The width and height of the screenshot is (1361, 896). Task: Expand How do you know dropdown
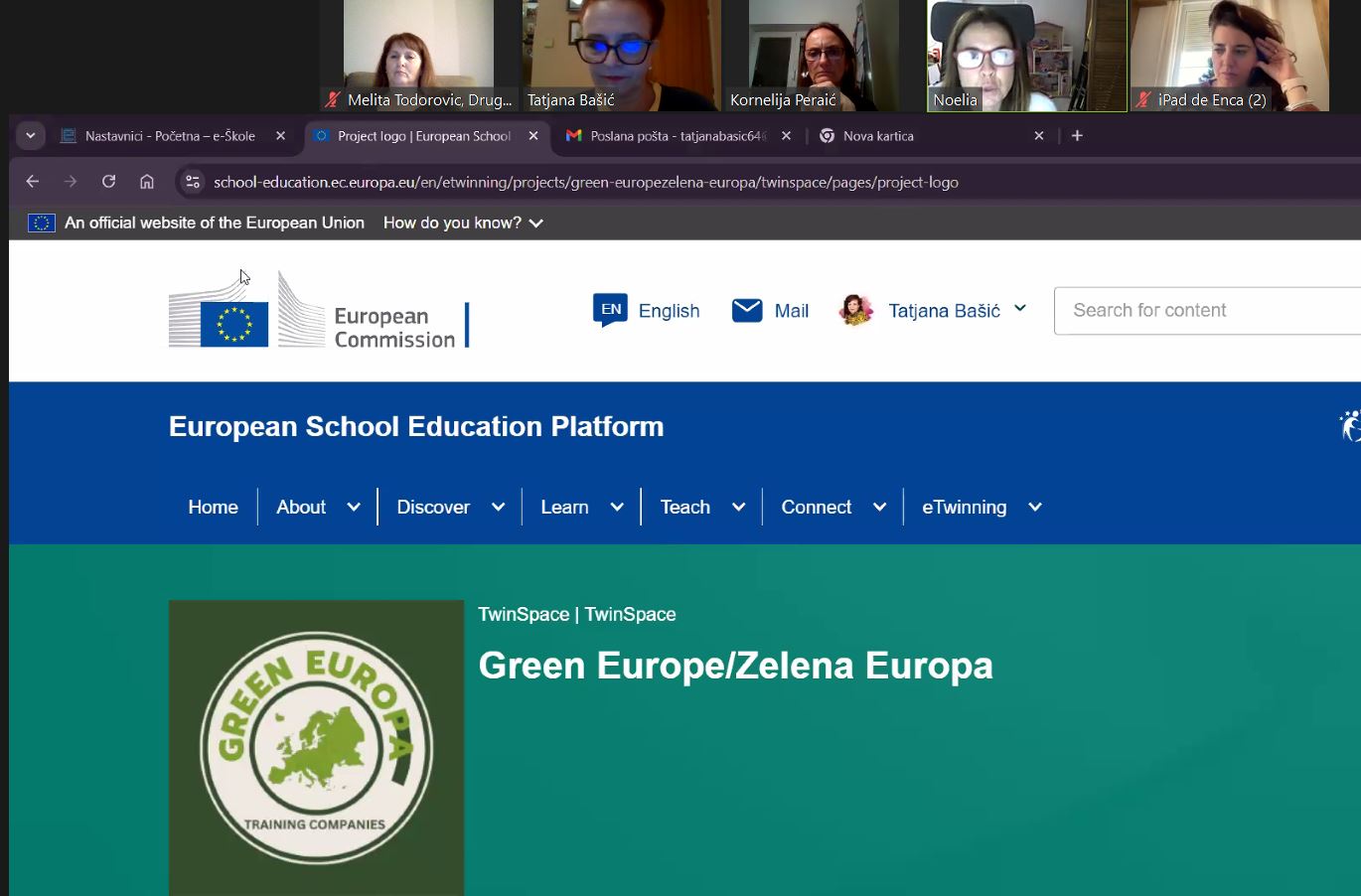(463, 223)
